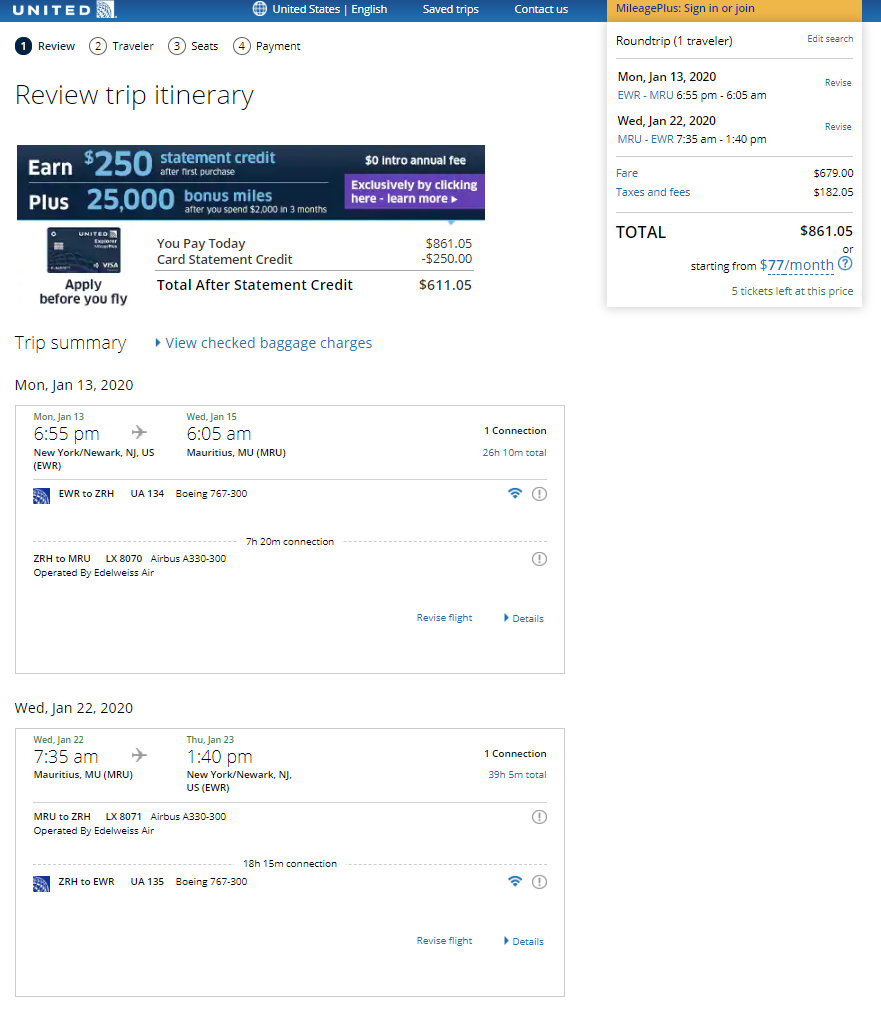Click Card Statement Credit -$250.00 amount
This screenshot has height=1016, width=881.
point(447,259)
